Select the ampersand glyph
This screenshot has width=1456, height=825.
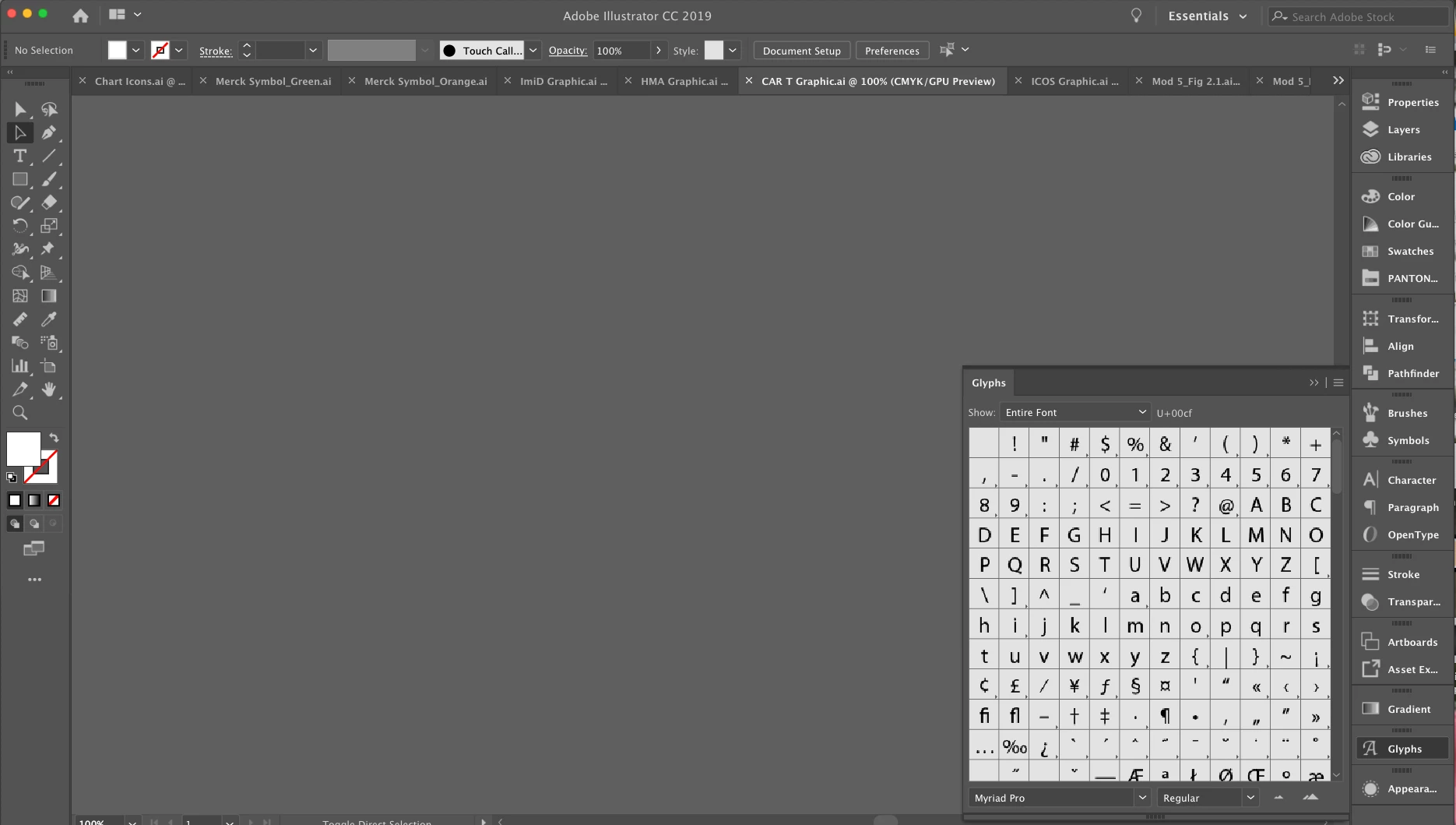(x=1165, y=444)
